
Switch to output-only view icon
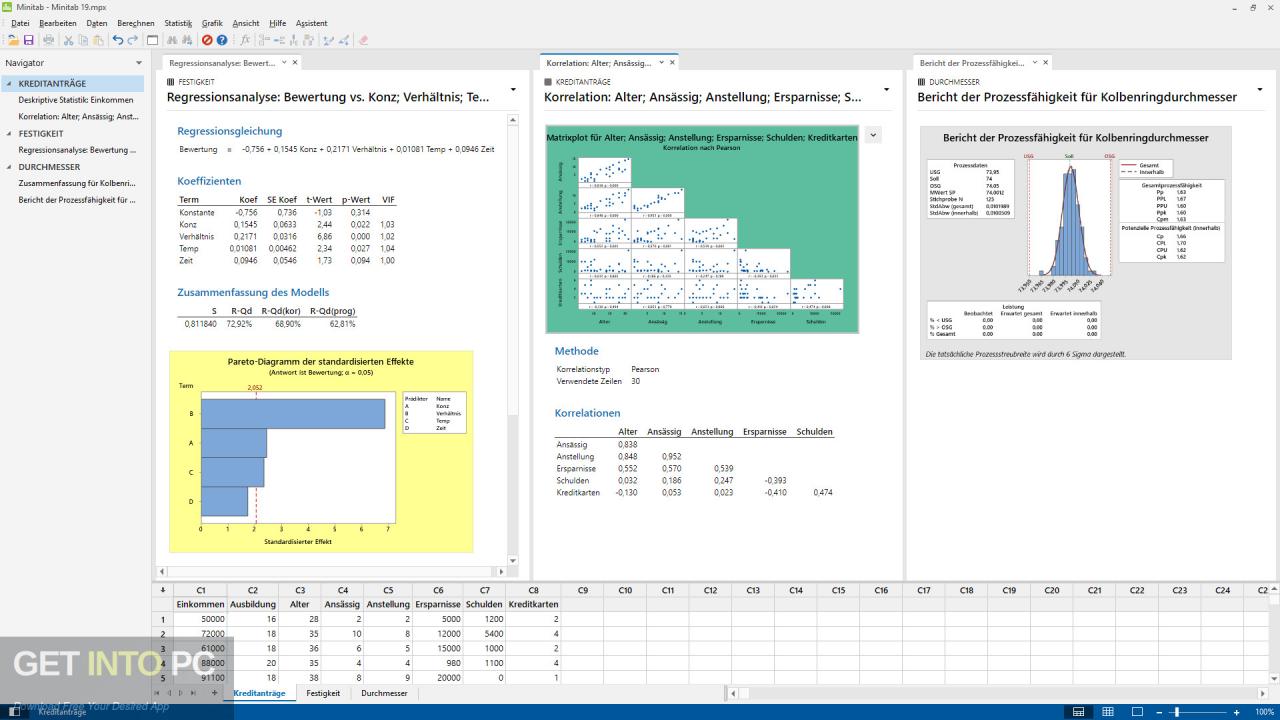tap(1137, 712)
